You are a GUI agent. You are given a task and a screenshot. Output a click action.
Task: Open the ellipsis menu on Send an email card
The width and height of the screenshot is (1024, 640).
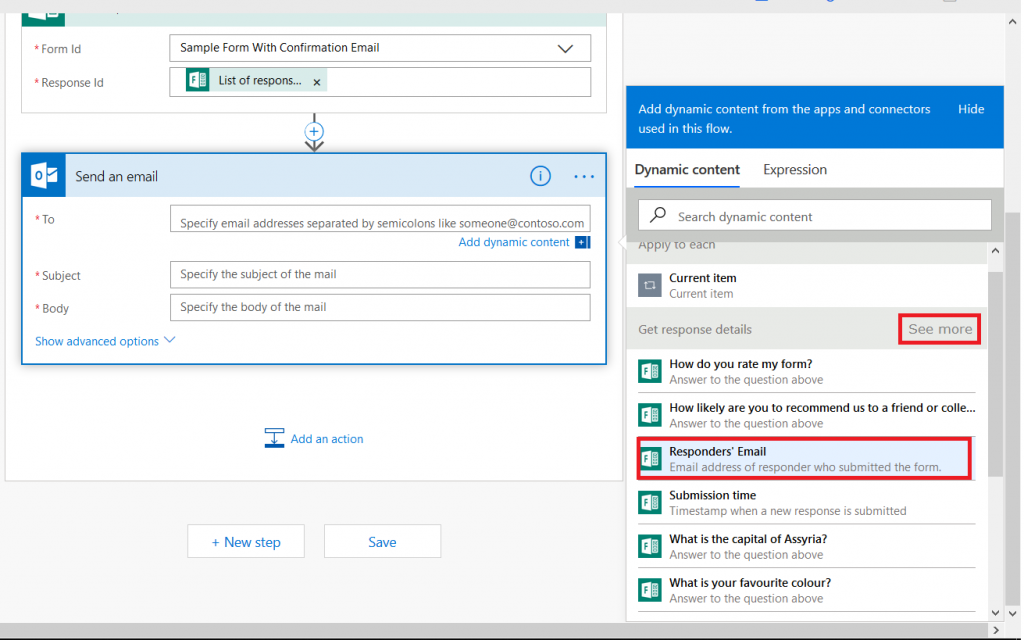[x=584, y=176]
